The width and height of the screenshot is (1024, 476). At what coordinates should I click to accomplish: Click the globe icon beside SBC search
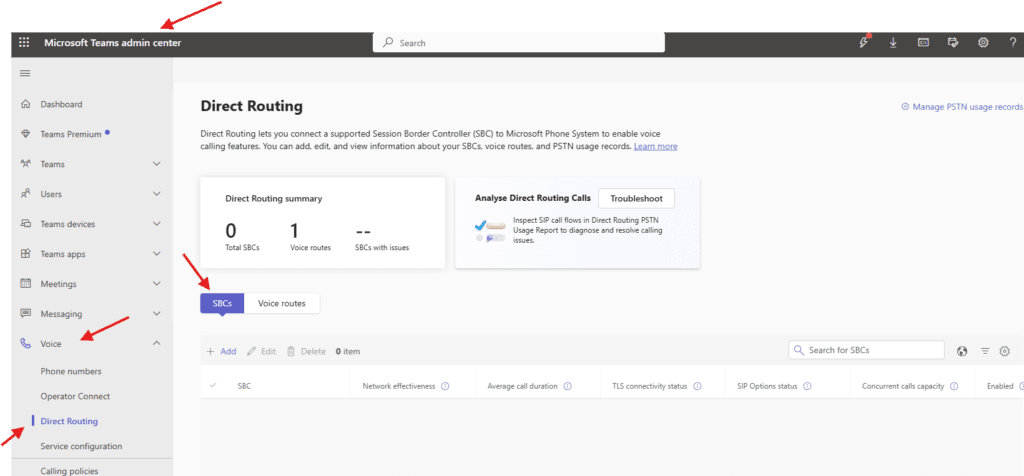coord(962,351)
